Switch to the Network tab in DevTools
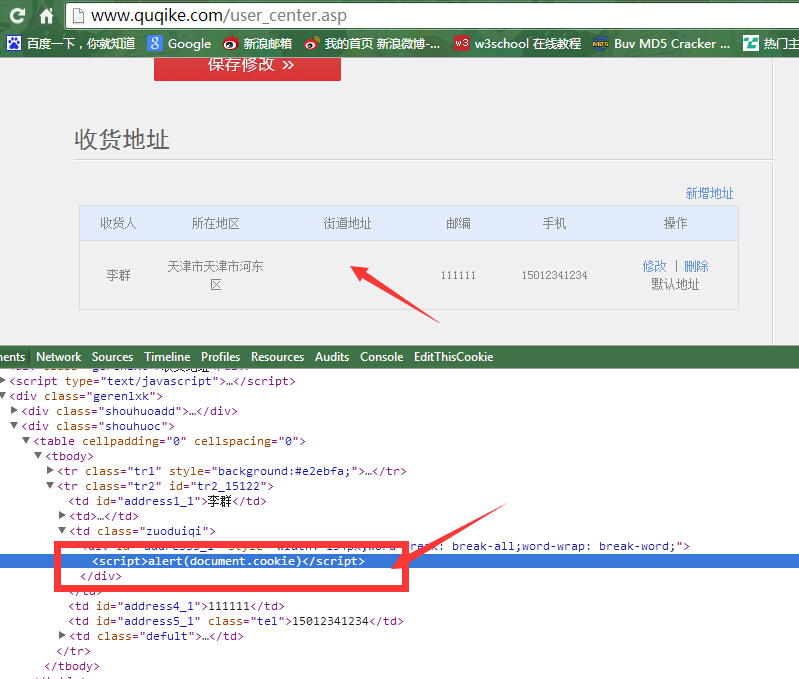799x679 pixels. pyautogui.click(x=59, y=357)
